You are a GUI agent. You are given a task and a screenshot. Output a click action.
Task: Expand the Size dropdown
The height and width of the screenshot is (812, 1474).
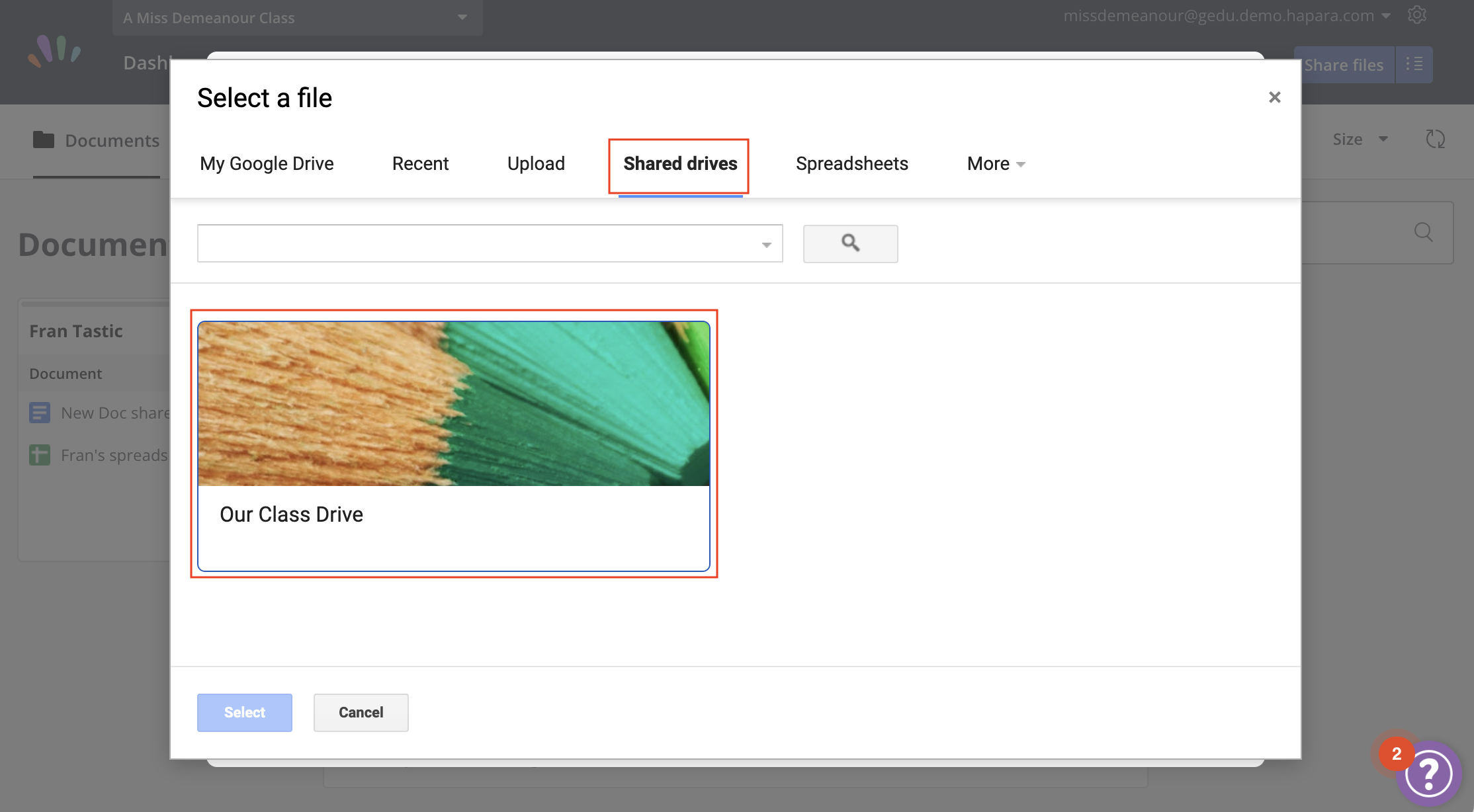[1360, 139]
